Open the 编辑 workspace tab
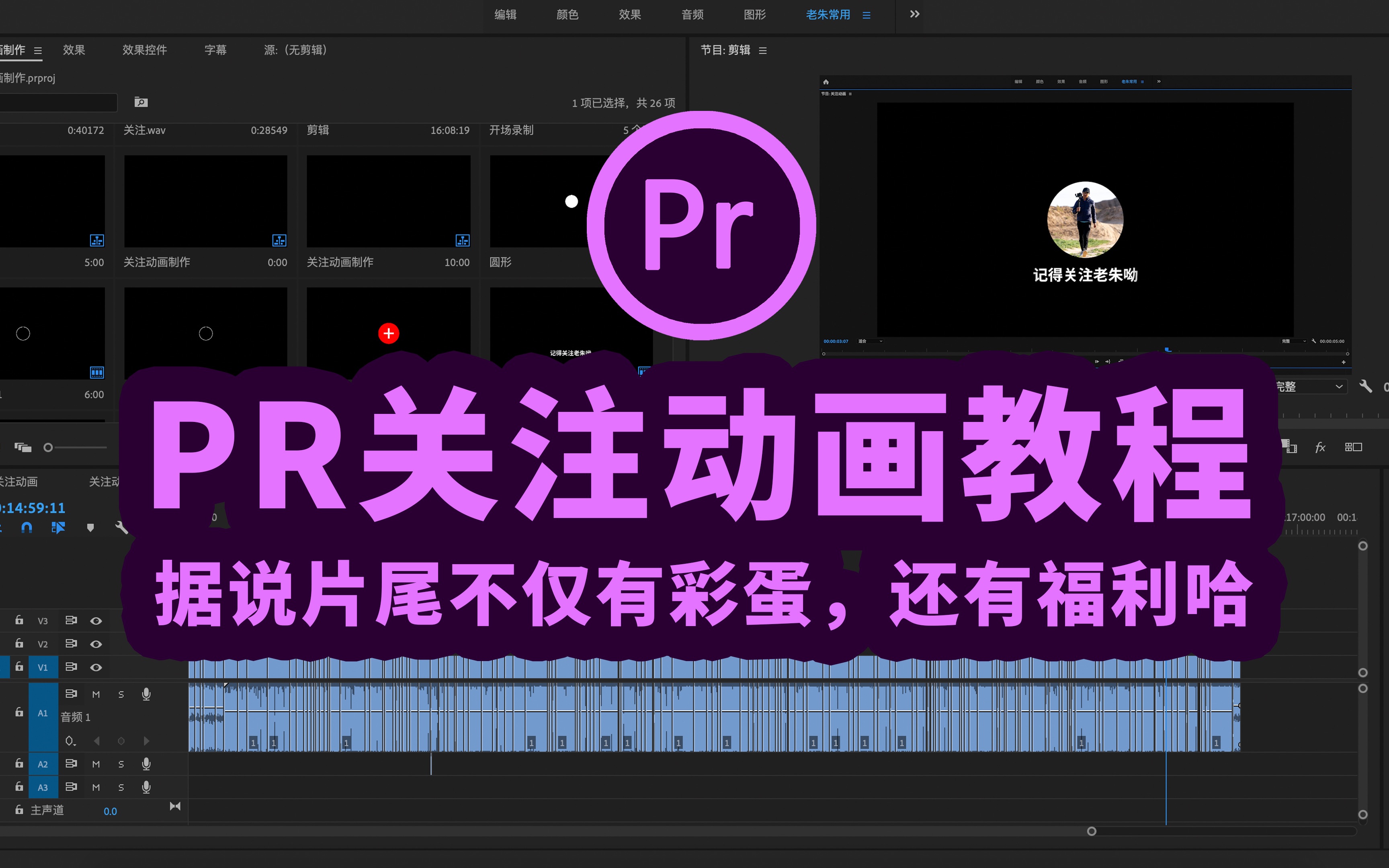 point(505,15)
